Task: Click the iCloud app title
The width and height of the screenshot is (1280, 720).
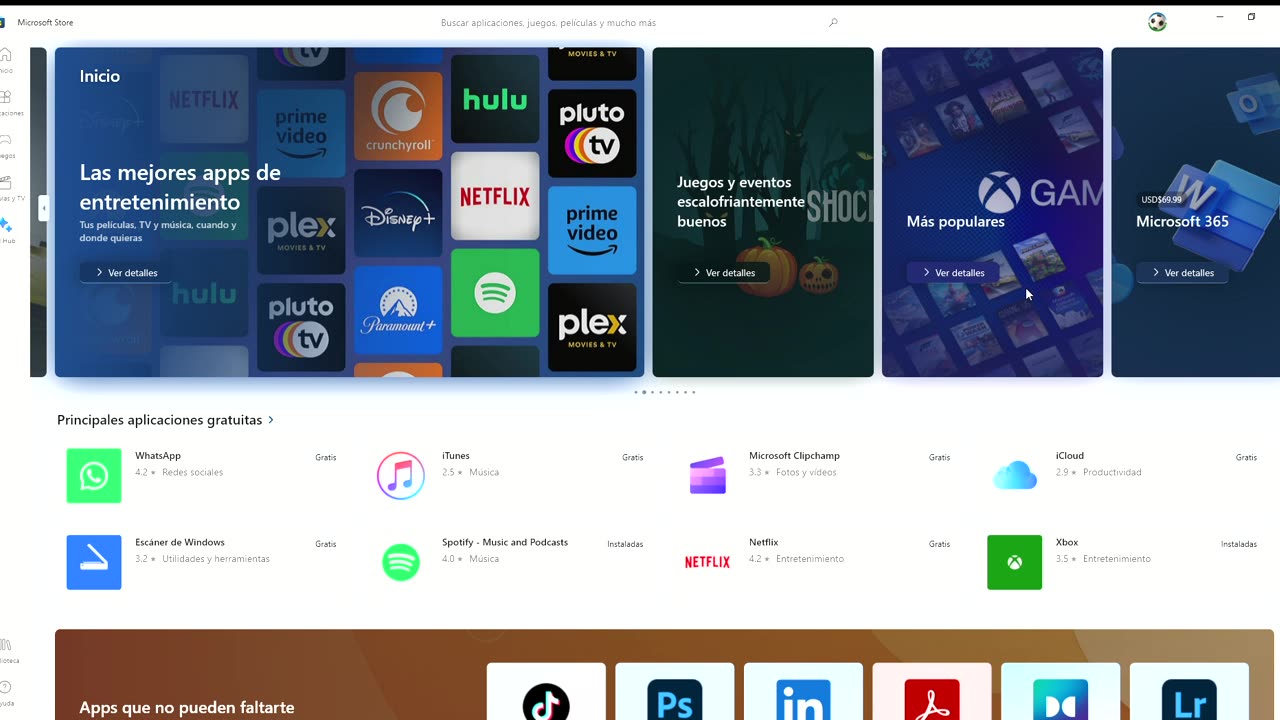Action: (1070, 456)
